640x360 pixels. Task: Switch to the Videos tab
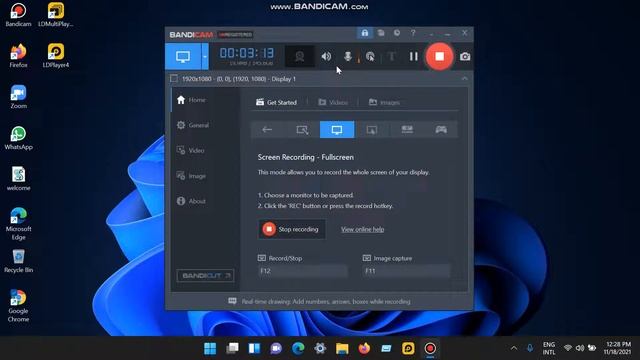pyautogui.click(x=333, y=102)
